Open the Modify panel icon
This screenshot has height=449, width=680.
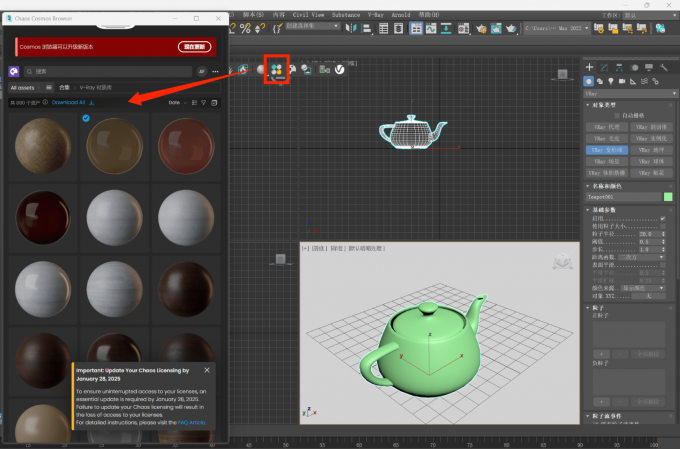pyautogui.click(x=604, y=67)
